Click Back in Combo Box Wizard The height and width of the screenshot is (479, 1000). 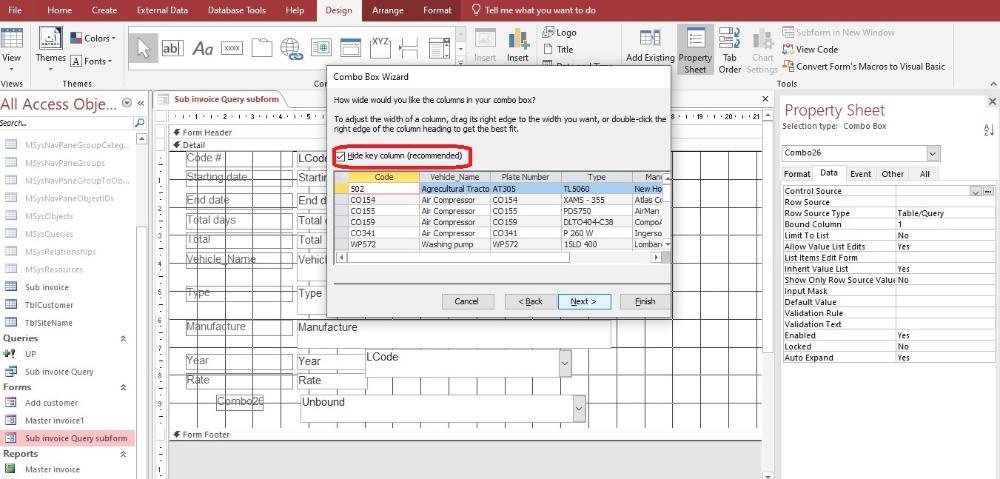click(x=530, y=301)
